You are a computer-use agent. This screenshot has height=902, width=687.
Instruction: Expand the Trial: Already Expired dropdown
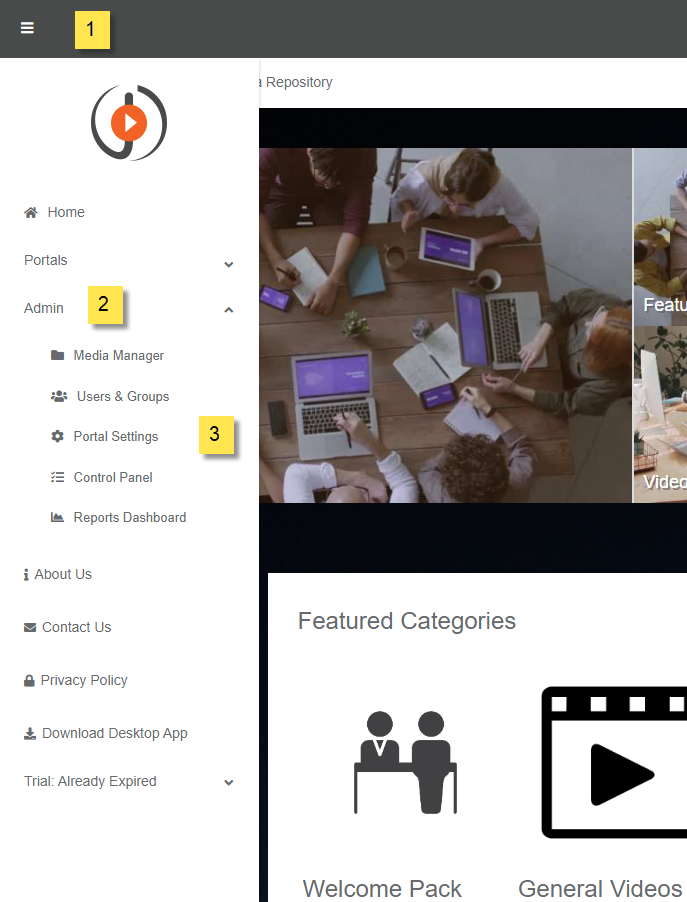click(229, 783)
